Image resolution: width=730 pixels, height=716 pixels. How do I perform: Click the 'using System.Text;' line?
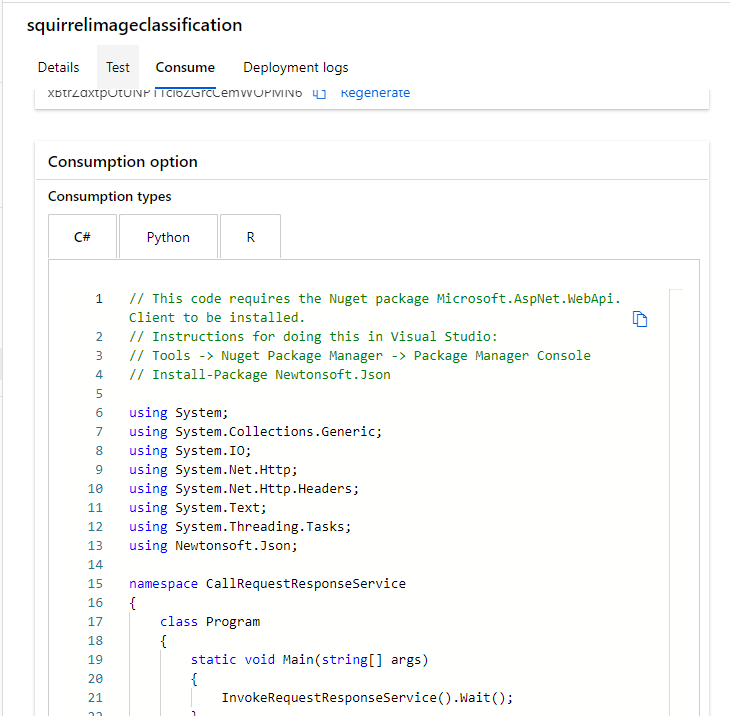tap(198, 507)
